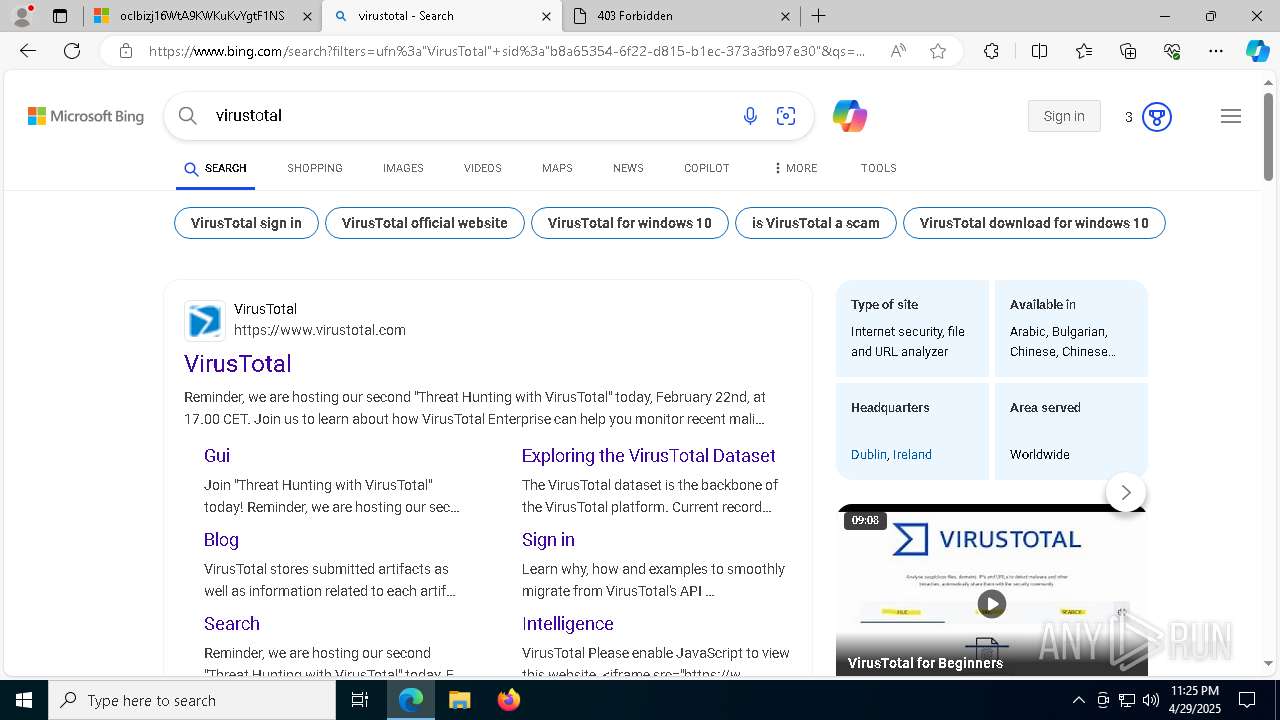Open the TOOLS search option
1280x720 pixels.
click(878, 168)
